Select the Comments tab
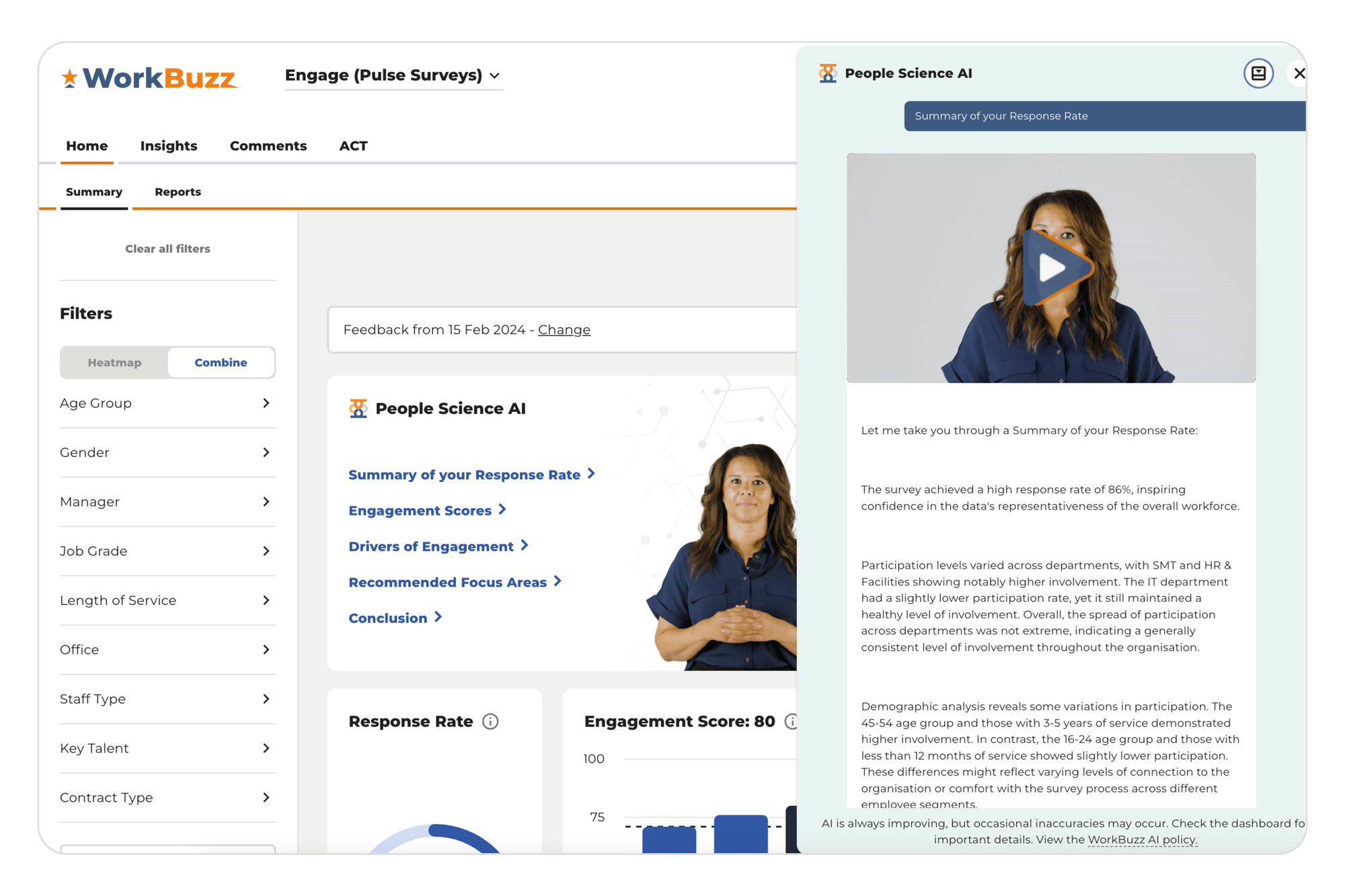The height and width of the screenshot is (896, 1345). pyautogui.click(x=267, y=145)
